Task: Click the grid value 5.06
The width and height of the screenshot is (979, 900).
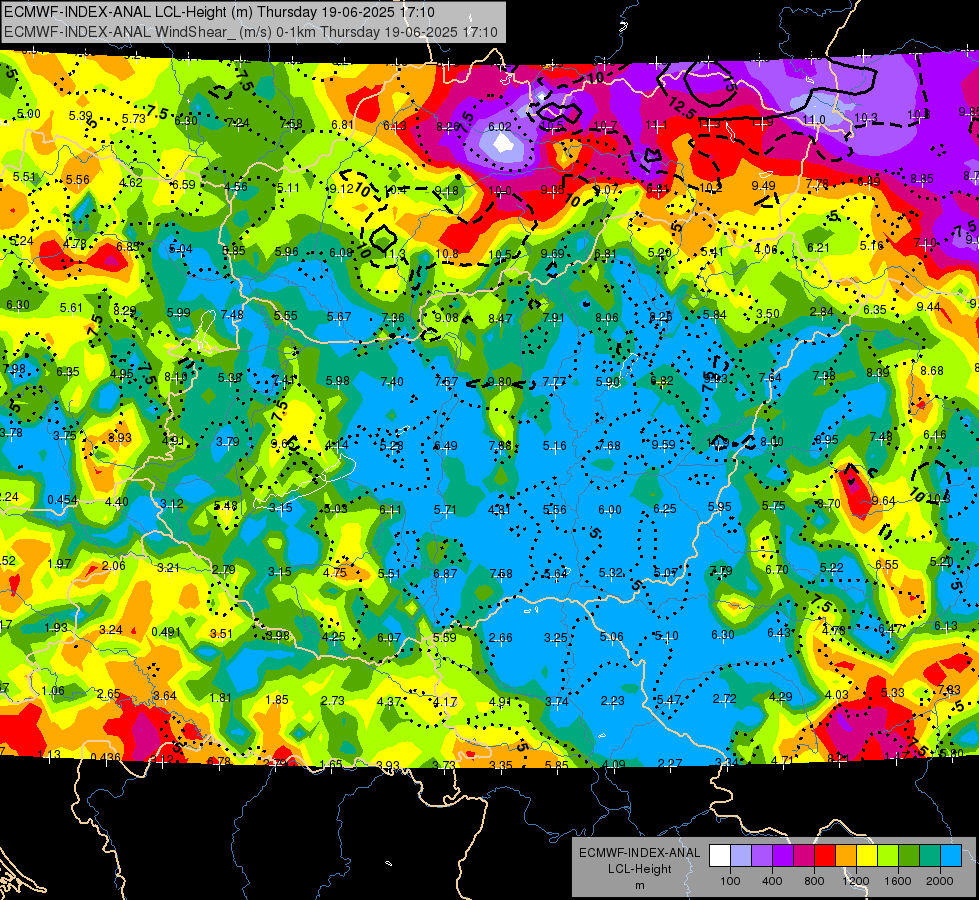Action: click(x=611, y=636)
